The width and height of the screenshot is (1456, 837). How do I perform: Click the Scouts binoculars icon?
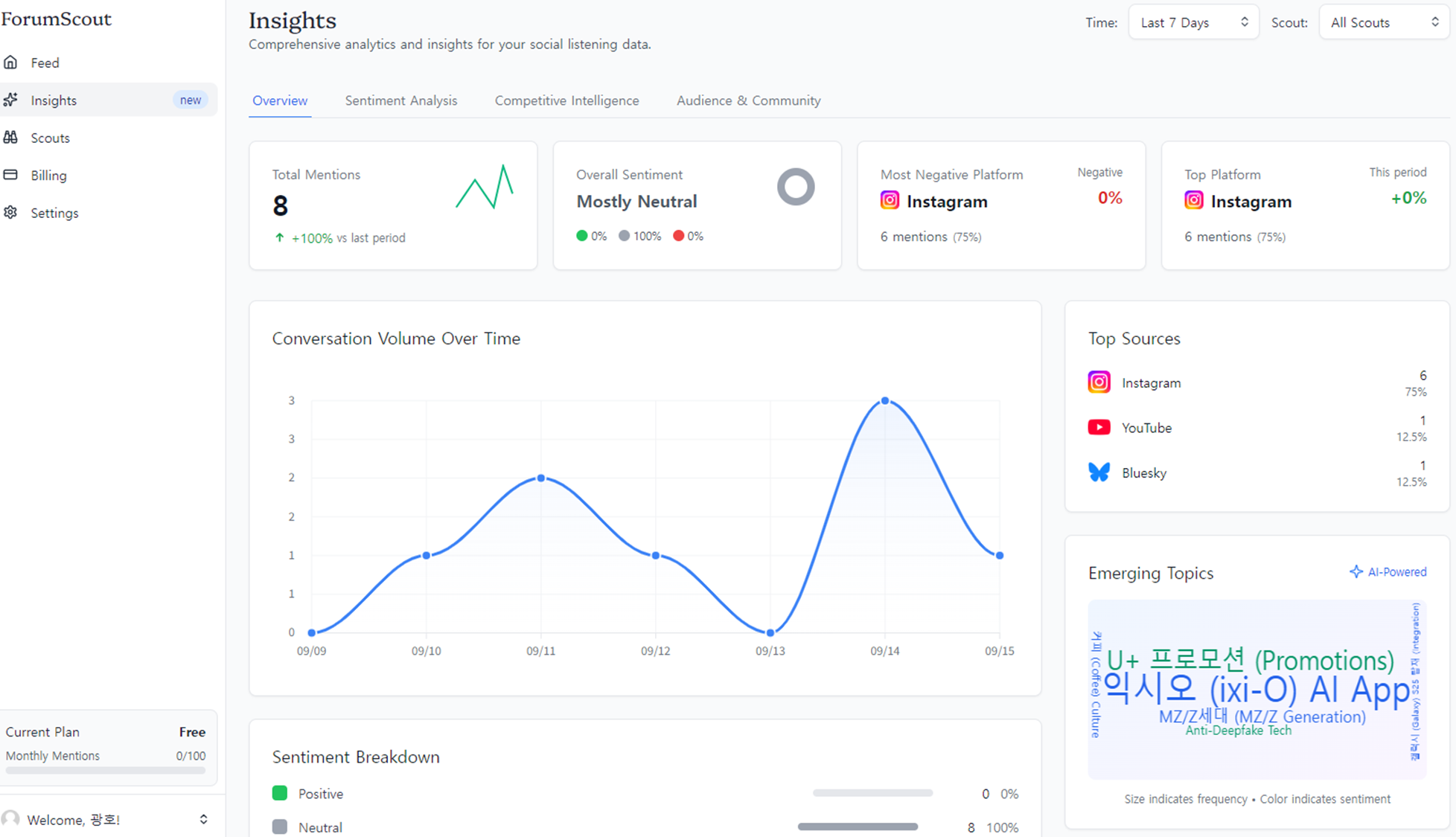[x=10, y=138]
